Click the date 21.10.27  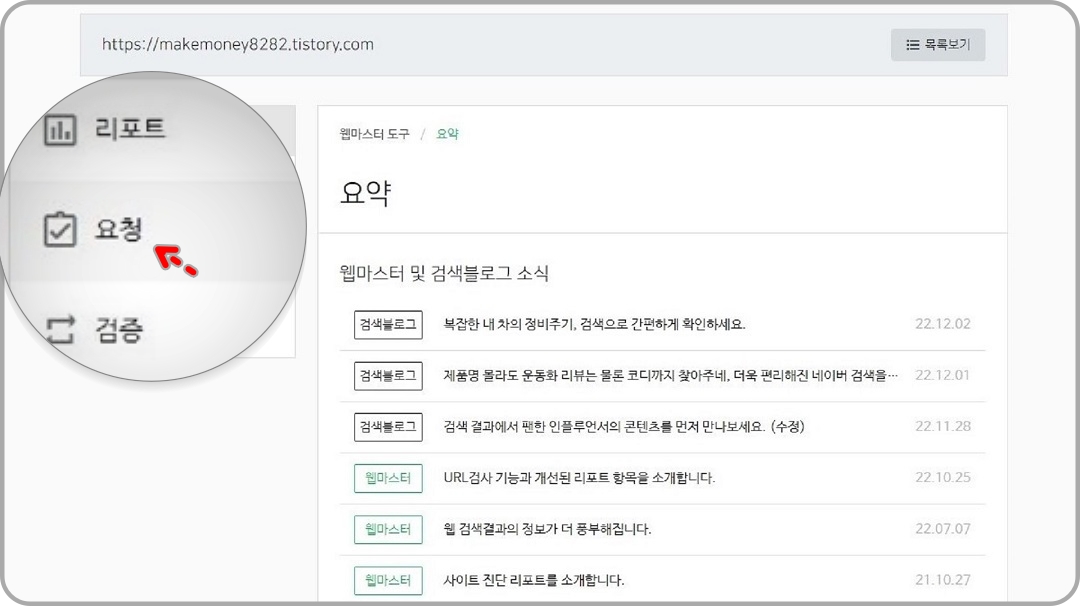pyautogui.click(x=942, y=580)
